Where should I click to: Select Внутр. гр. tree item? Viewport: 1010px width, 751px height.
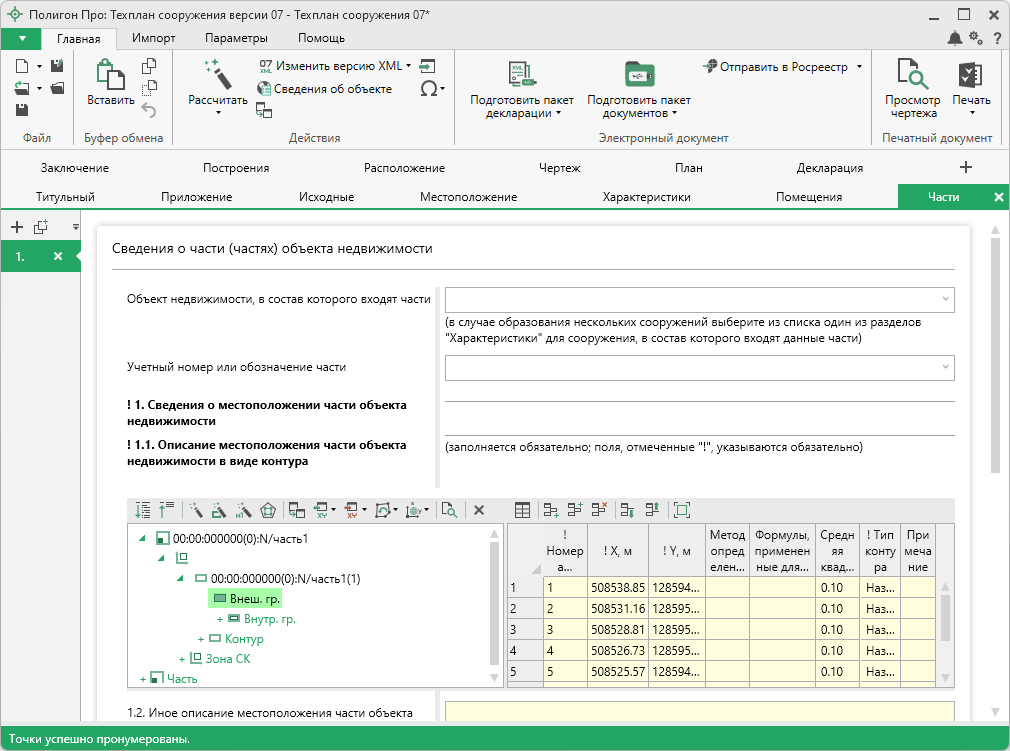point(270,619)
